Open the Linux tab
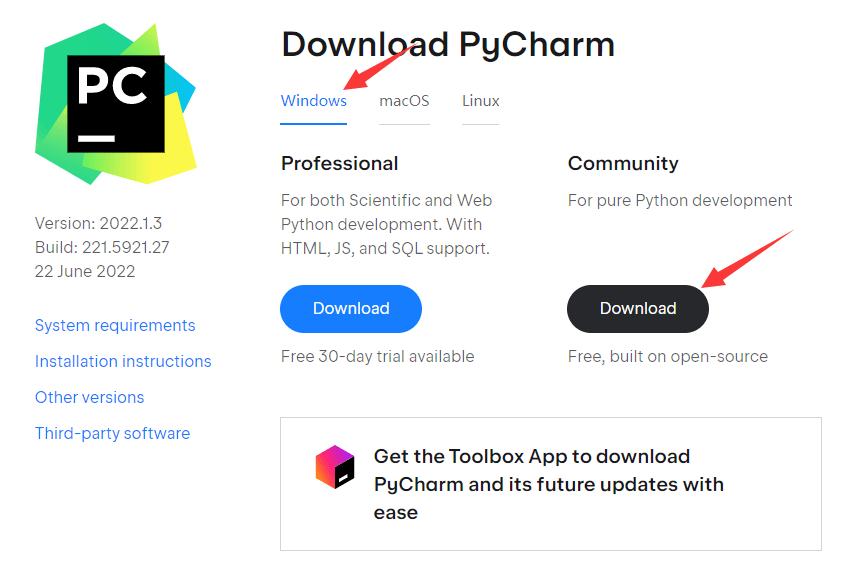 480,101
